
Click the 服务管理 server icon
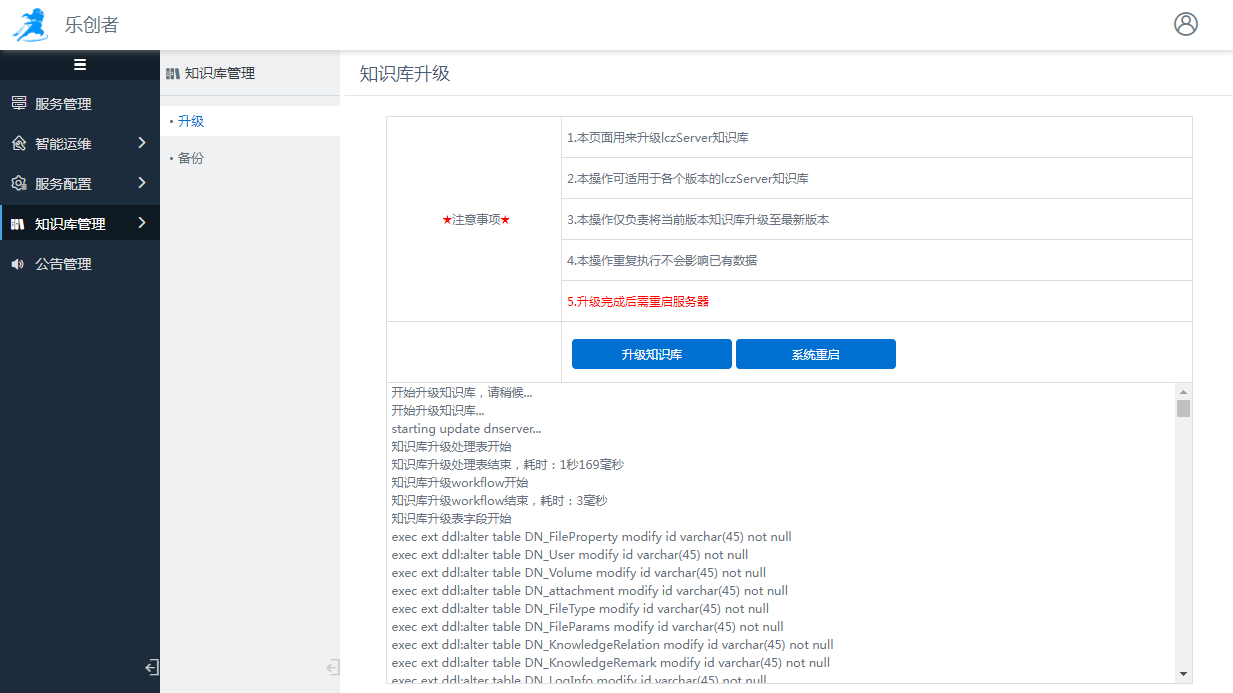click(18, 104)
